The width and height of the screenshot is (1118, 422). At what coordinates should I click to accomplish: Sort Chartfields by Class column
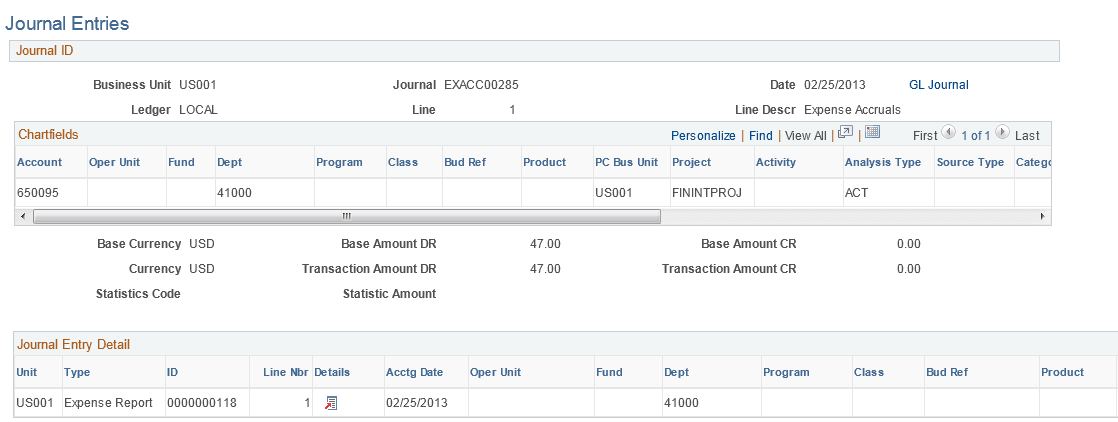(403, 162)
